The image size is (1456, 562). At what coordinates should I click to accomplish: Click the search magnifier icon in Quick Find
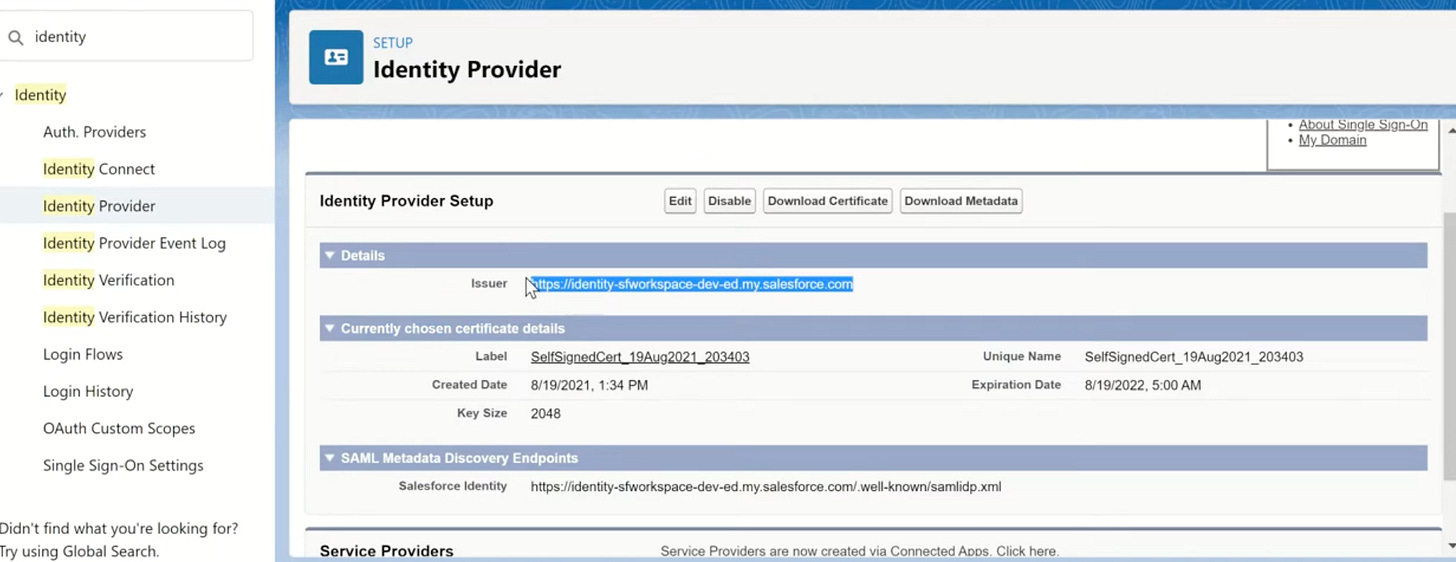point(15,37)
